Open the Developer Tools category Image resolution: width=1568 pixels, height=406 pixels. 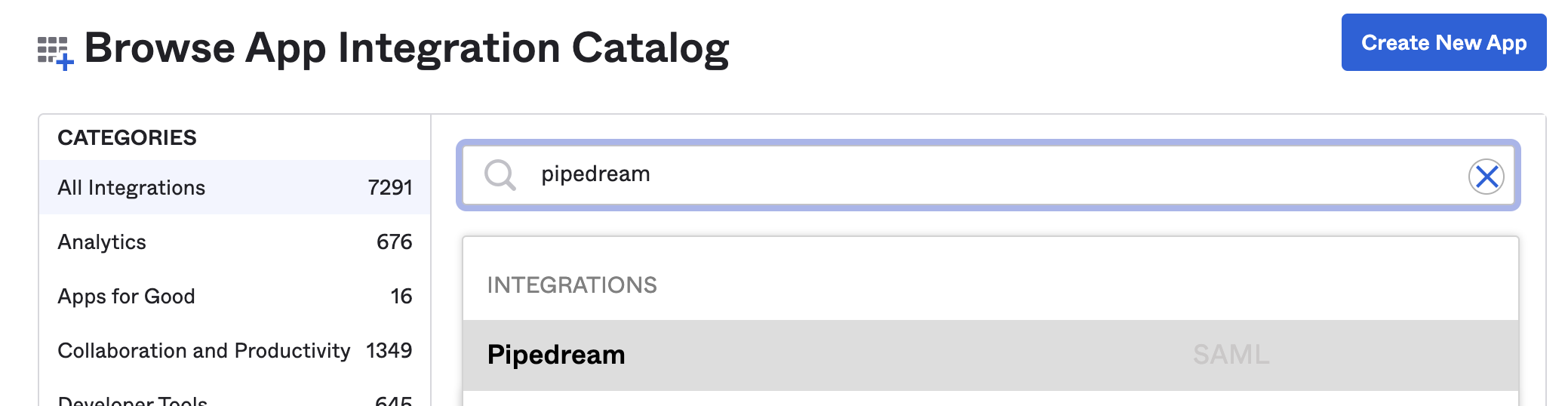[x=132, y=400]
